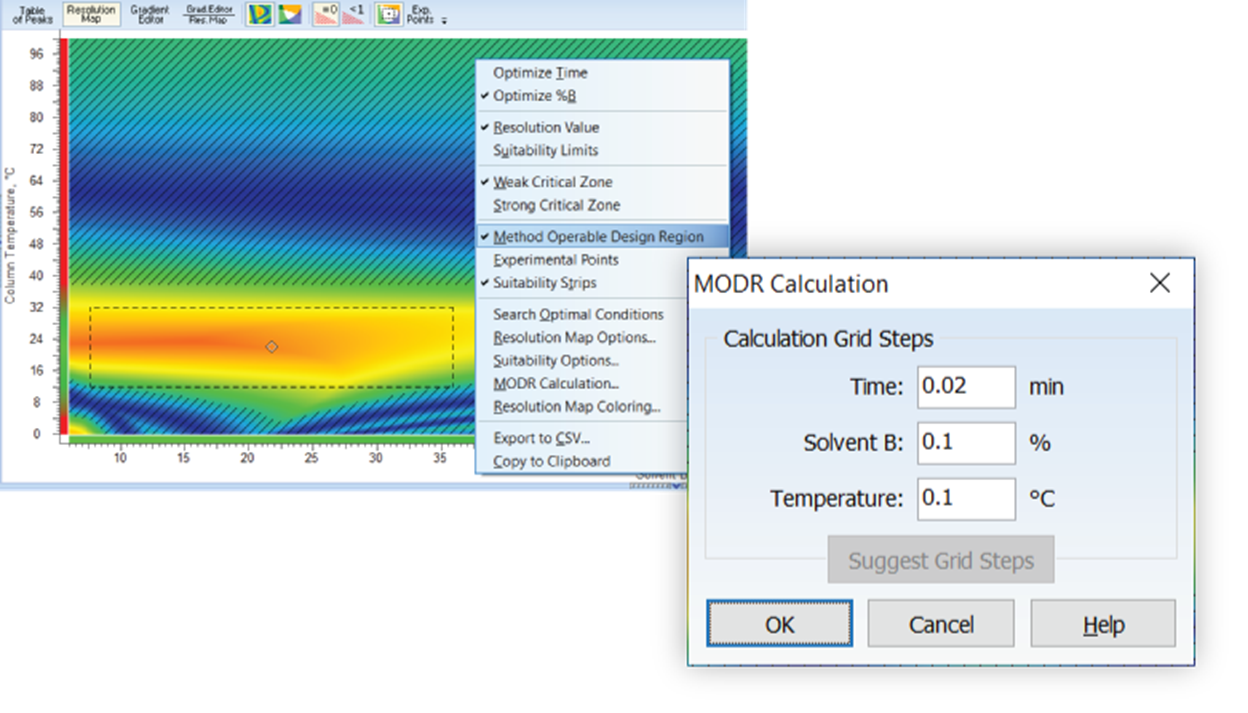Click the Table of Peaks icon
This screenshot has height=713, width=1248.
pyautogui.click(x=32, y=14)
